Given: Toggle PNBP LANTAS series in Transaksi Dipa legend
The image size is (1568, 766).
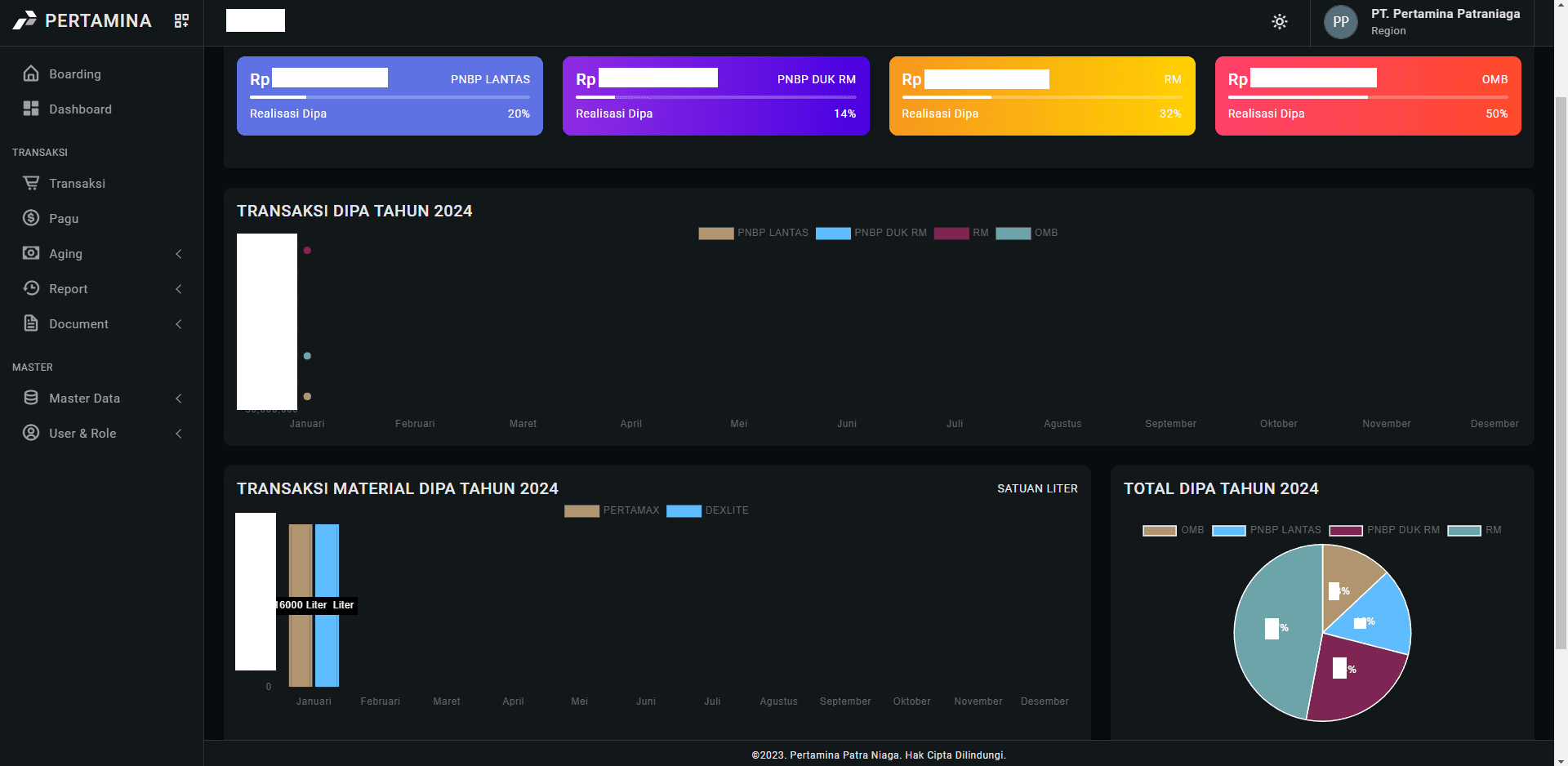Looking at the screenshot, I should pos(753,233).
